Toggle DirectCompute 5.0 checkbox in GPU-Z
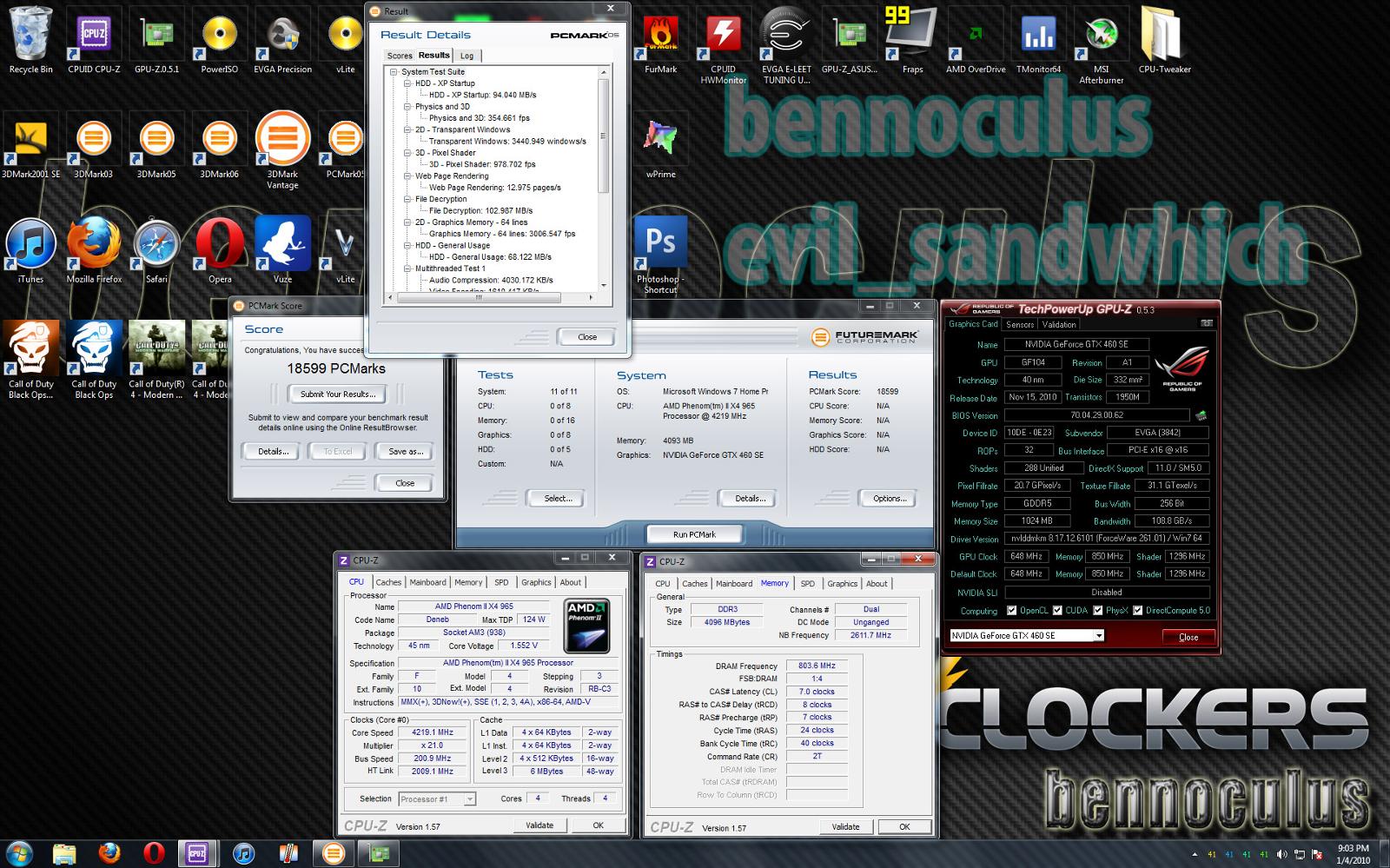This screenshot has height=868, width=1390. tap(1138, 610)
